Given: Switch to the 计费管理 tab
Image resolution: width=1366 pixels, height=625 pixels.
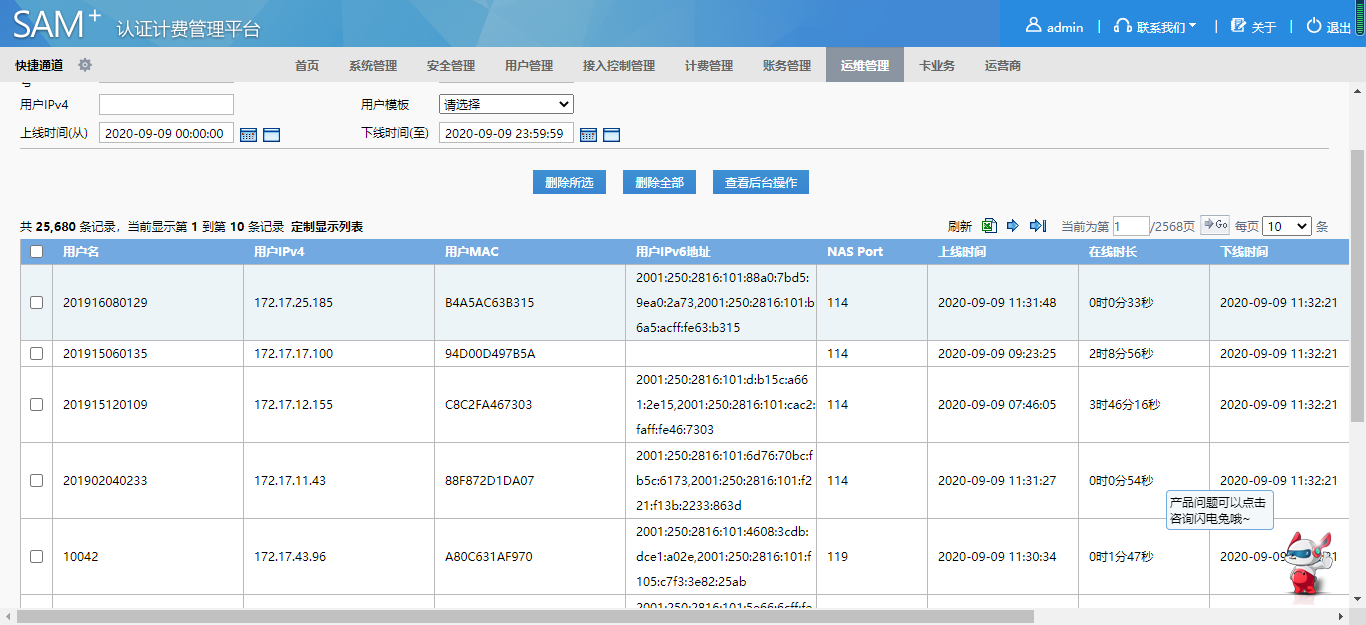Looking at the screenshot, I should pos(708,66).
